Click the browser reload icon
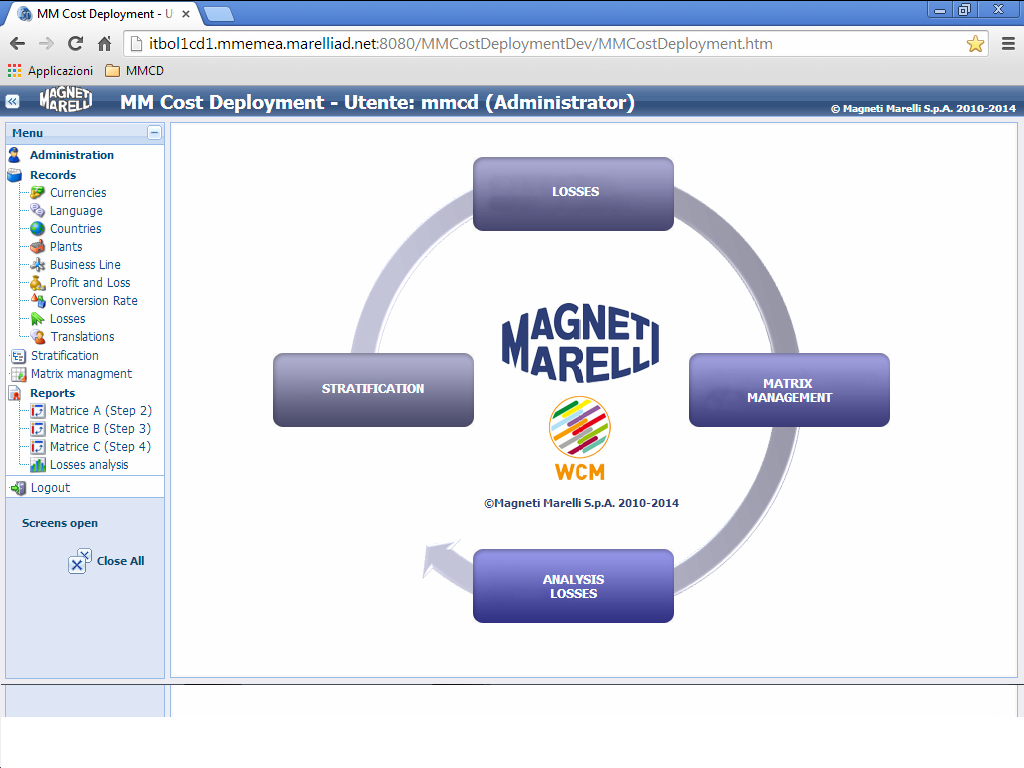1024x768 pixels. tap(75, 44)
